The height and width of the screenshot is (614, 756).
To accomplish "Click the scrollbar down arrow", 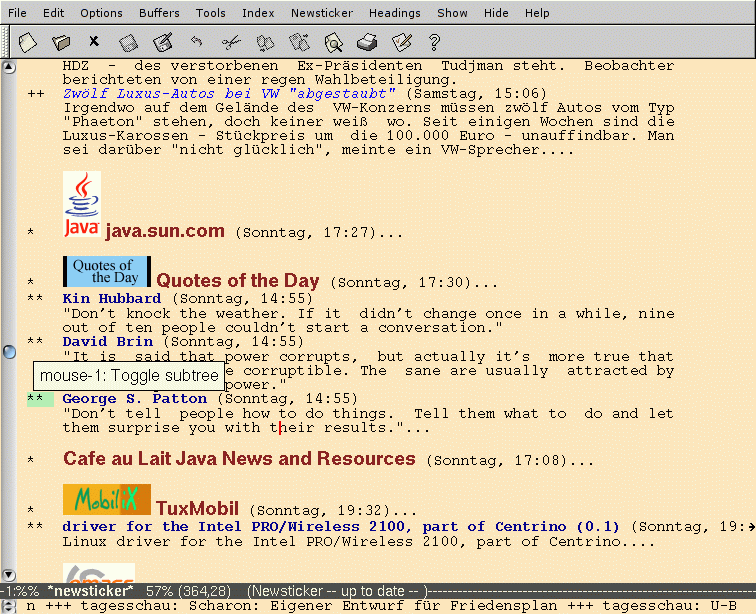I will pos(9,575).
